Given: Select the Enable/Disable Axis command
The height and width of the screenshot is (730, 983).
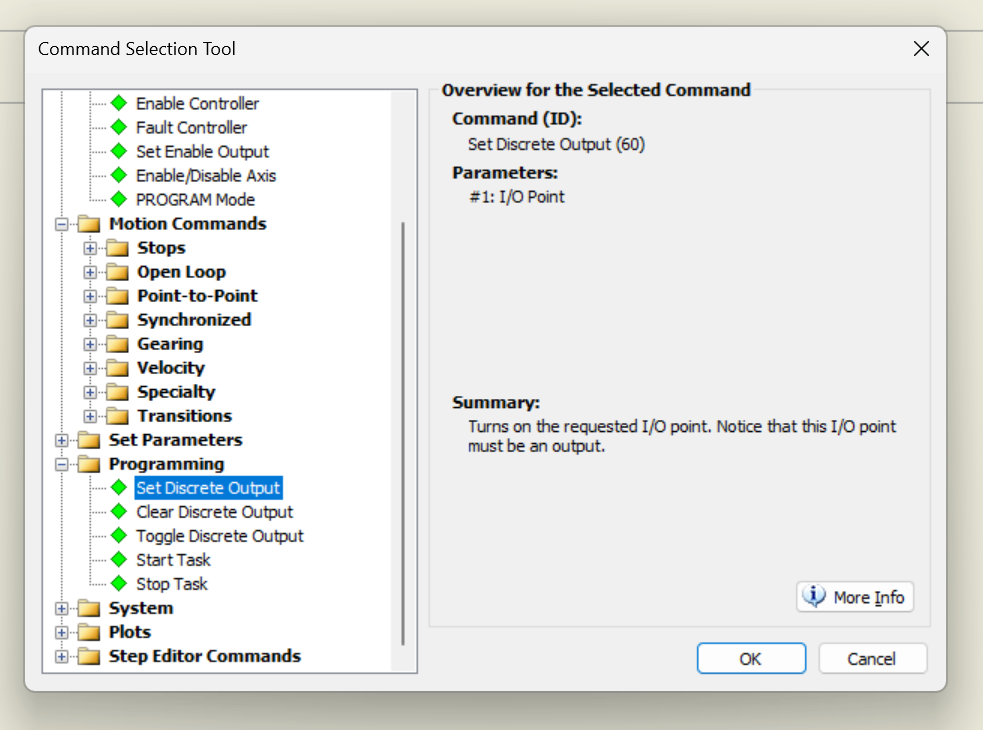Looking at the screenshot, I should 206,176.
